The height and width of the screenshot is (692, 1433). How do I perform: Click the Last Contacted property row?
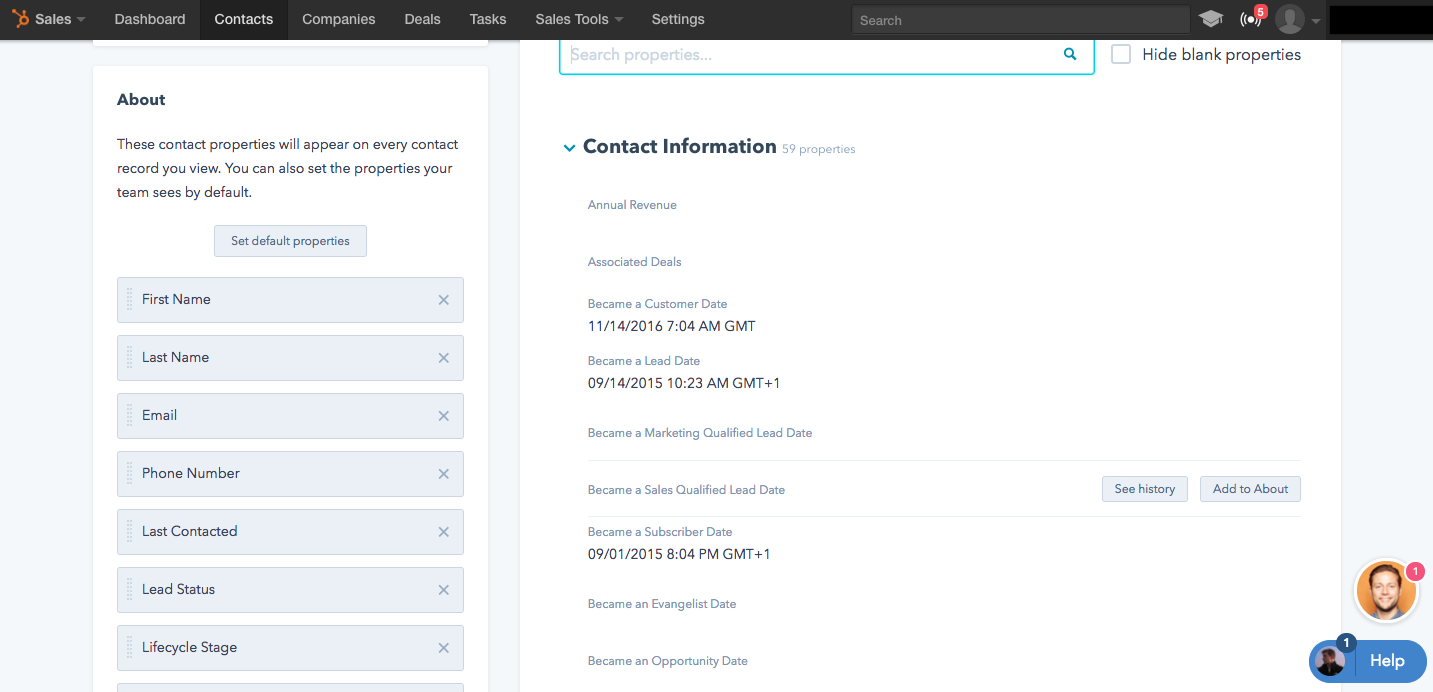pyautogui.click(x=290, y=532)
